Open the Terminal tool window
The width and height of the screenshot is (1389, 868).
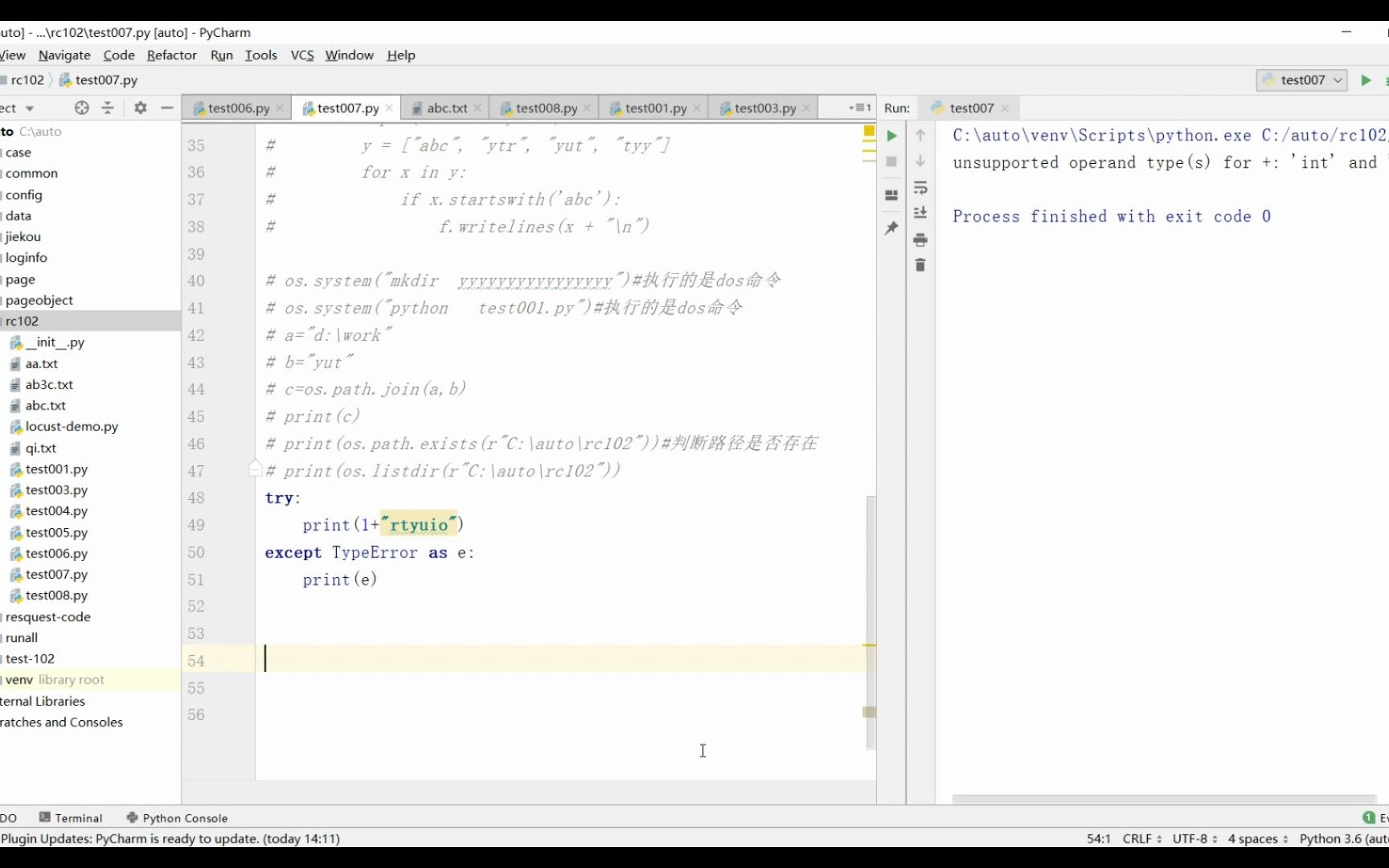click(71, 818)
